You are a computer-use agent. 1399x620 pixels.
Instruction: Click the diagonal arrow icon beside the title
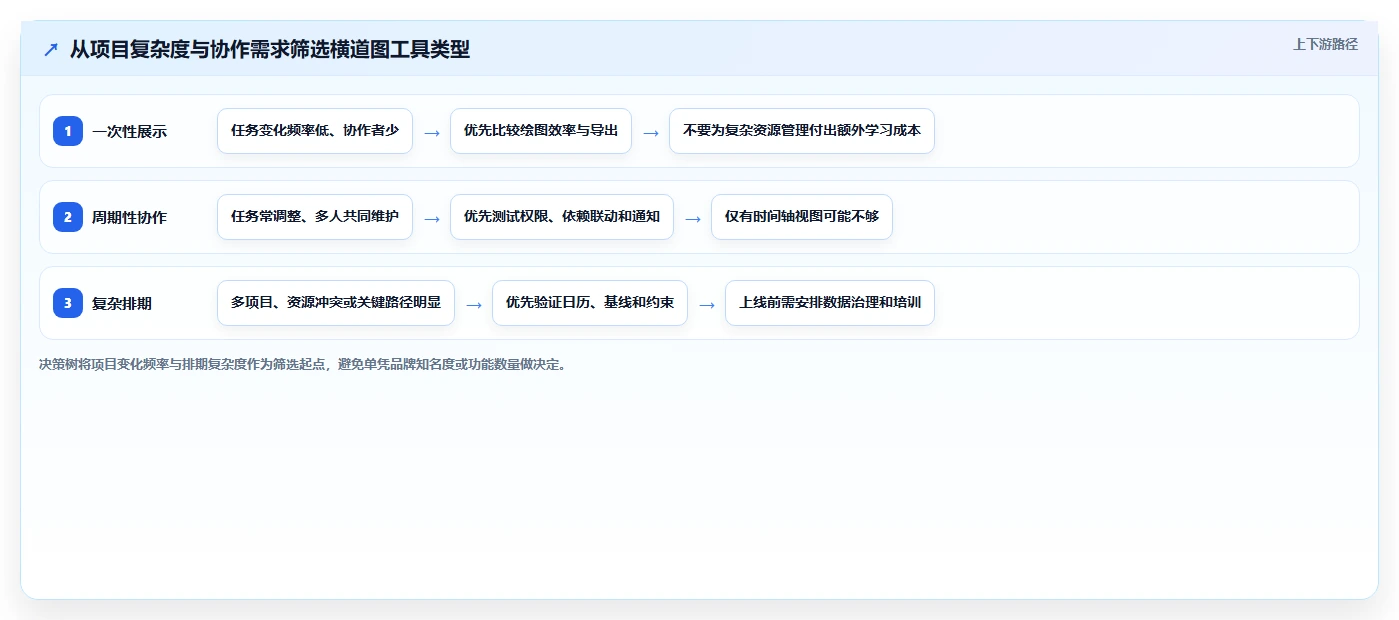coord(51,49)
